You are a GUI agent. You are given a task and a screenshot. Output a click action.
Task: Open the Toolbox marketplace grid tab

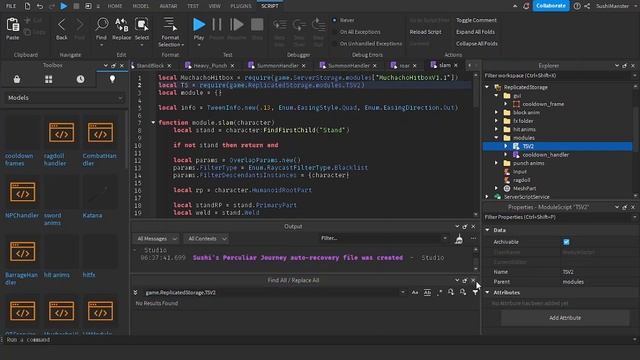49,79
